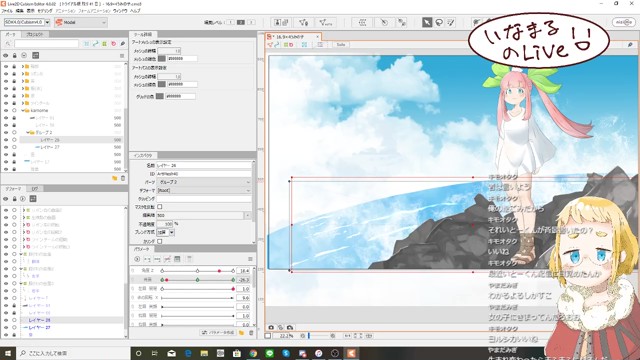Click the camera snapshot icon below canvas
Image resolution: width=640 pixels, height=360 pixels.
[x=271, y=327]
